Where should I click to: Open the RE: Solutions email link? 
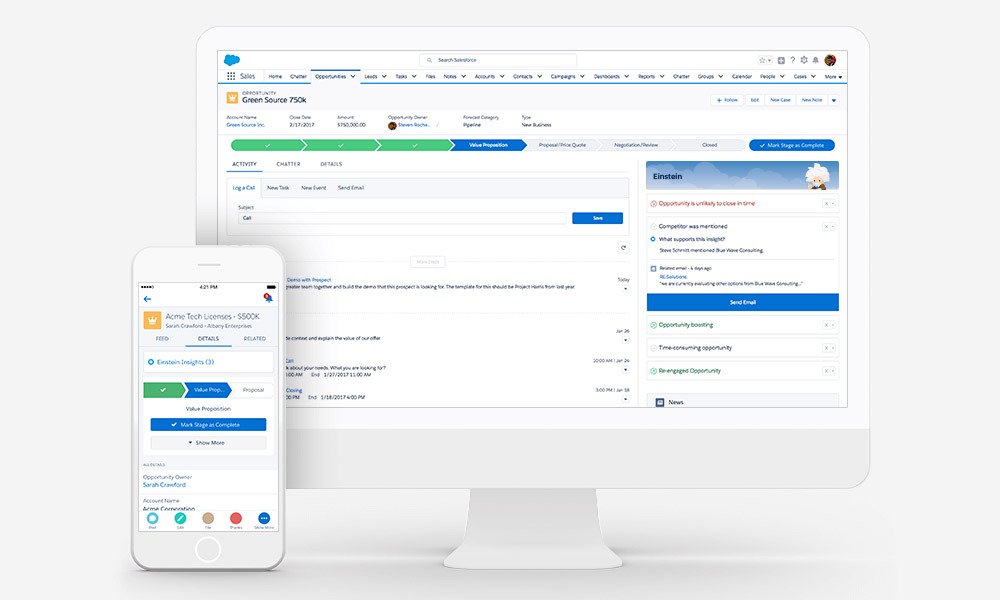[673, 277]
